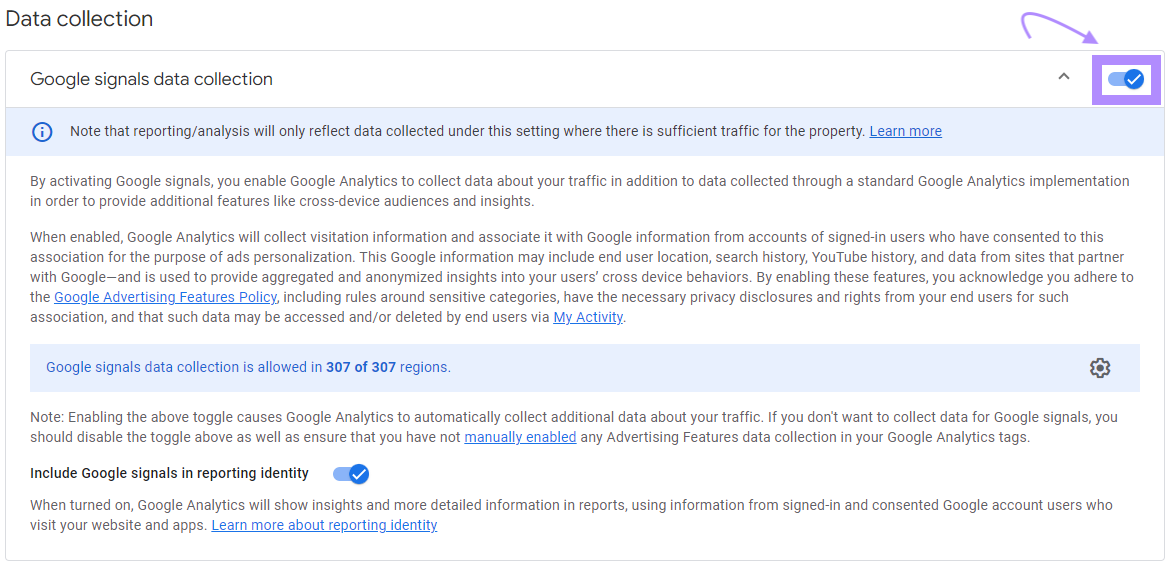Open the Google Advertising Features Policy link
This screenshot has width=1173, height=577.
pos(165,297)
